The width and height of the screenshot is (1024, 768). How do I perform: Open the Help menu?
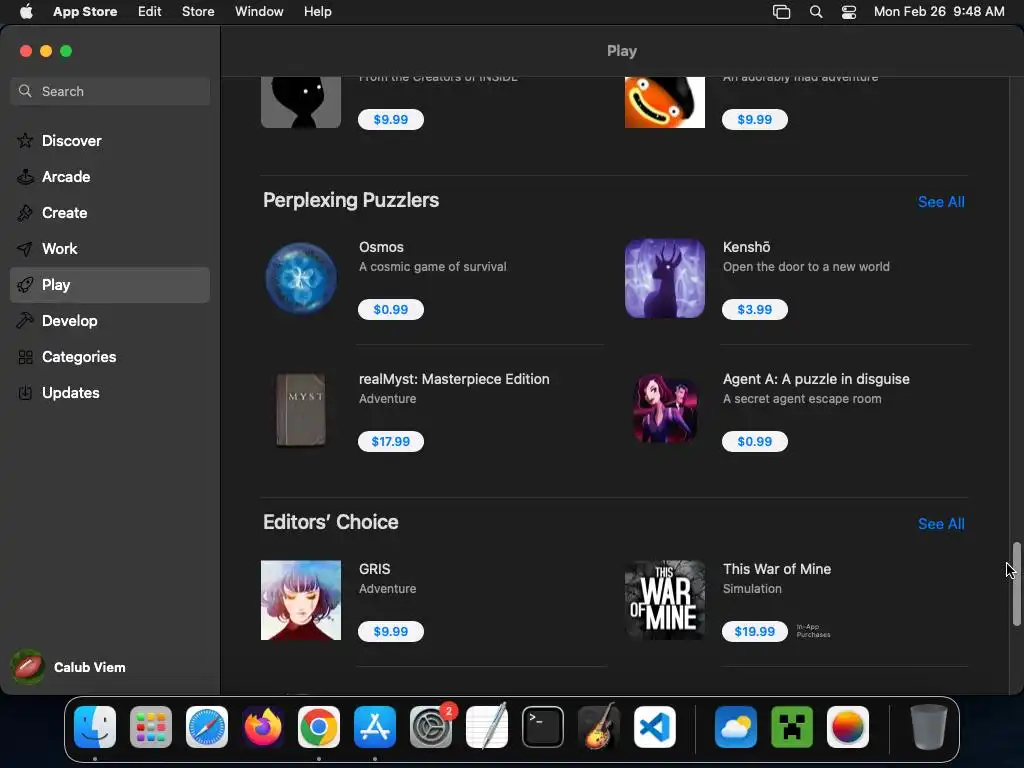(317, 12)
